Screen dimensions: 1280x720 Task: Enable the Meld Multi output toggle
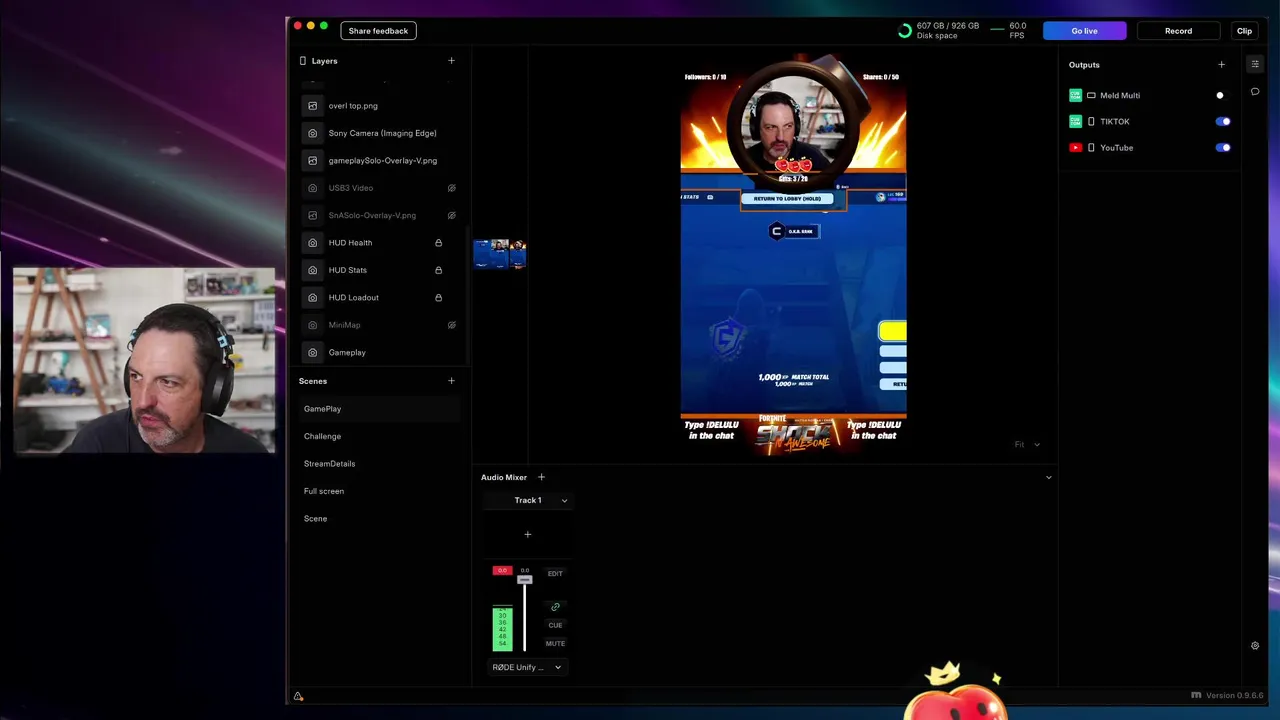click(1223, 96)
